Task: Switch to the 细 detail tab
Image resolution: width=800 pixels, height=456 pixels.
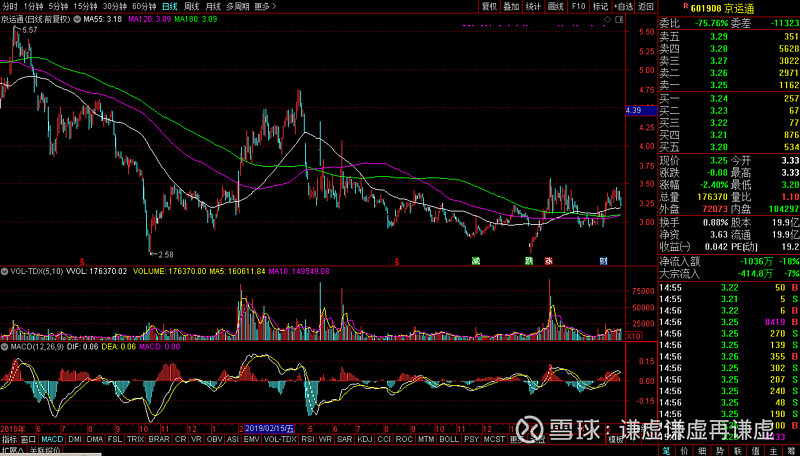Action: coord(702,451)
